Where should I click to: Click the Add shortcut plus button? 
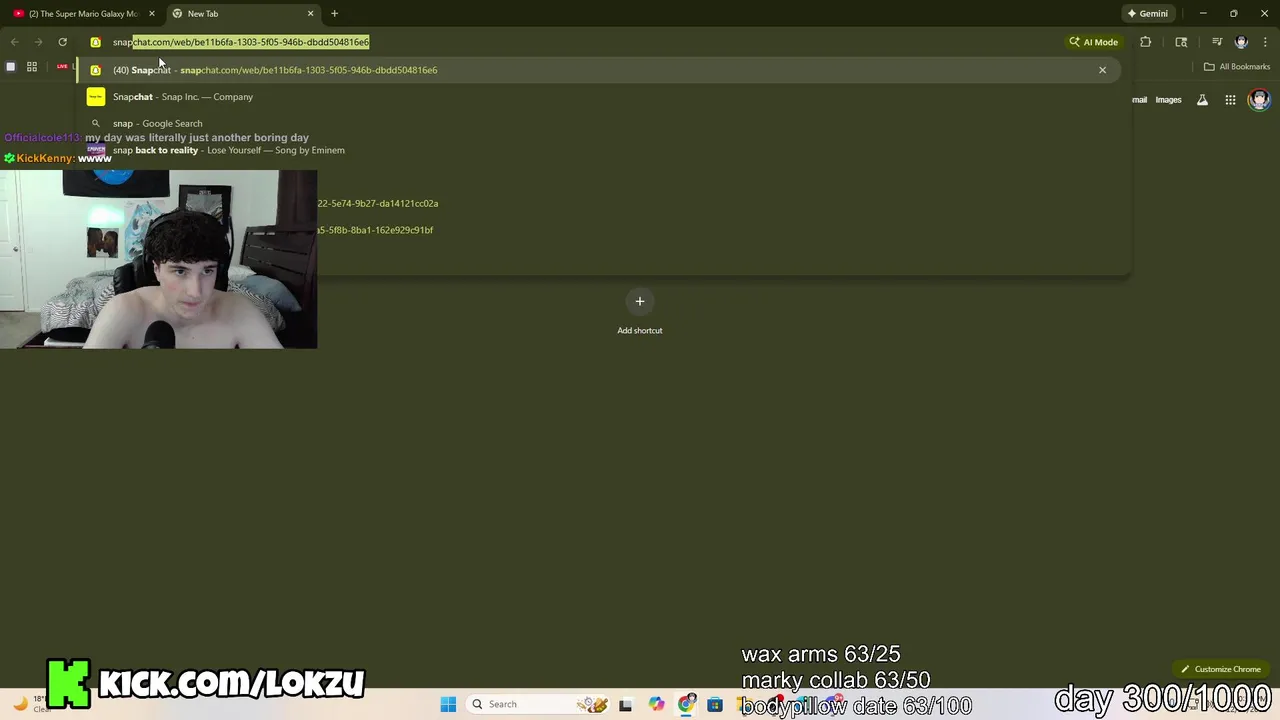640,301
